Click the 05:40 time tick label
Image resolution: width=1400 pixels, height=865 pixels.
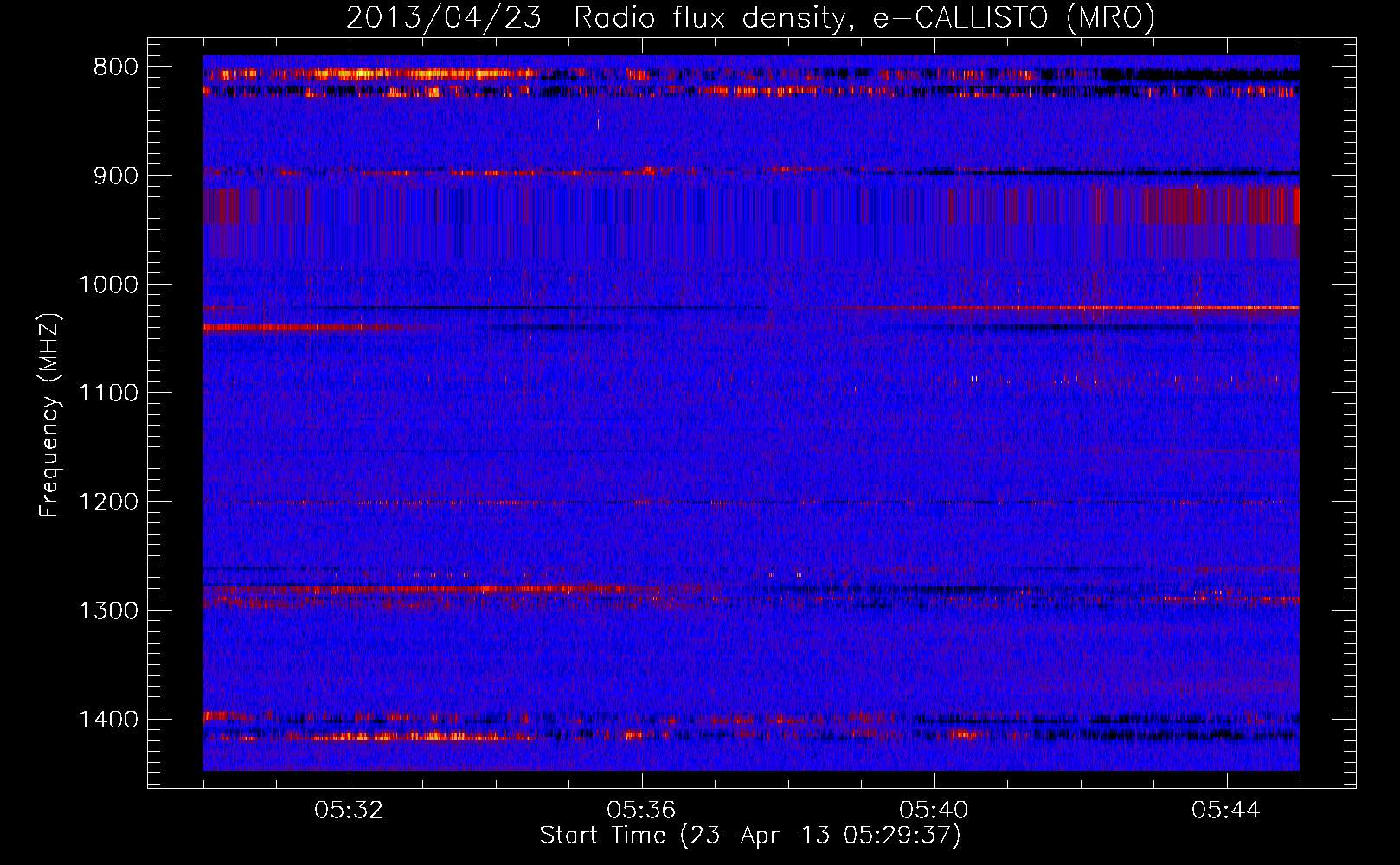934,811
